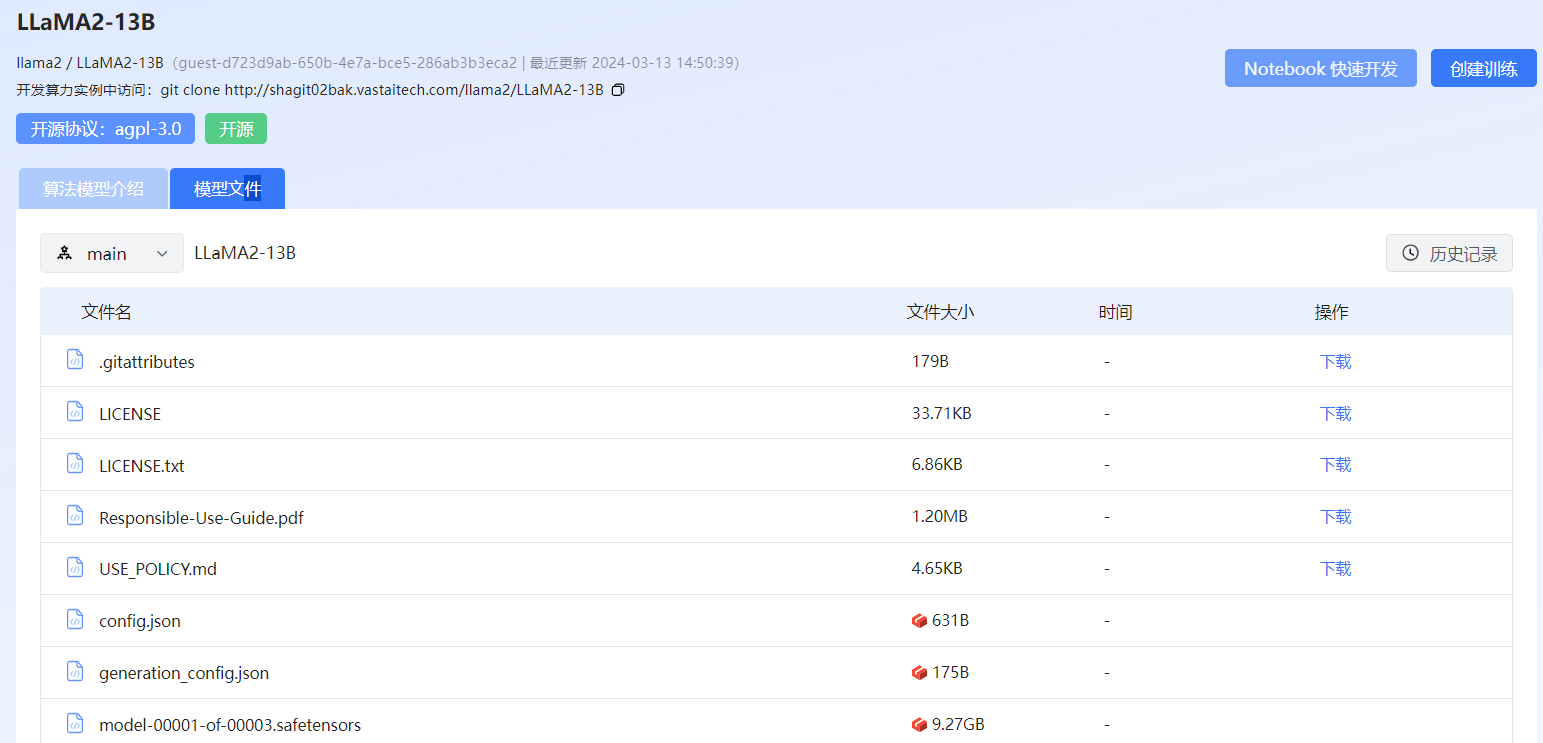Screen dimensions: 1543x743
Task: Open the 历史记录 history view
Action: click(1449, 253)
